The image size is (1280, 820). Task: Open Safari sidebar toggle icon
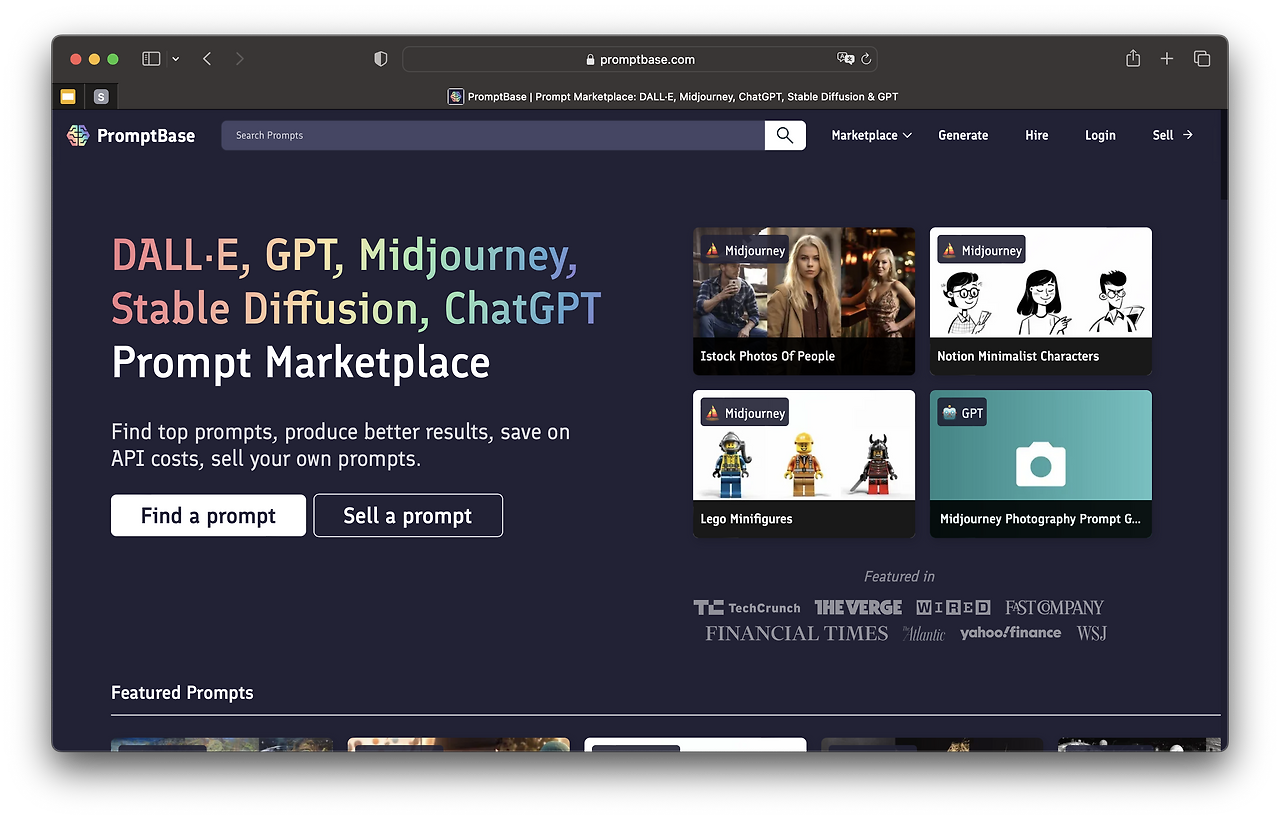coord(151,59)
